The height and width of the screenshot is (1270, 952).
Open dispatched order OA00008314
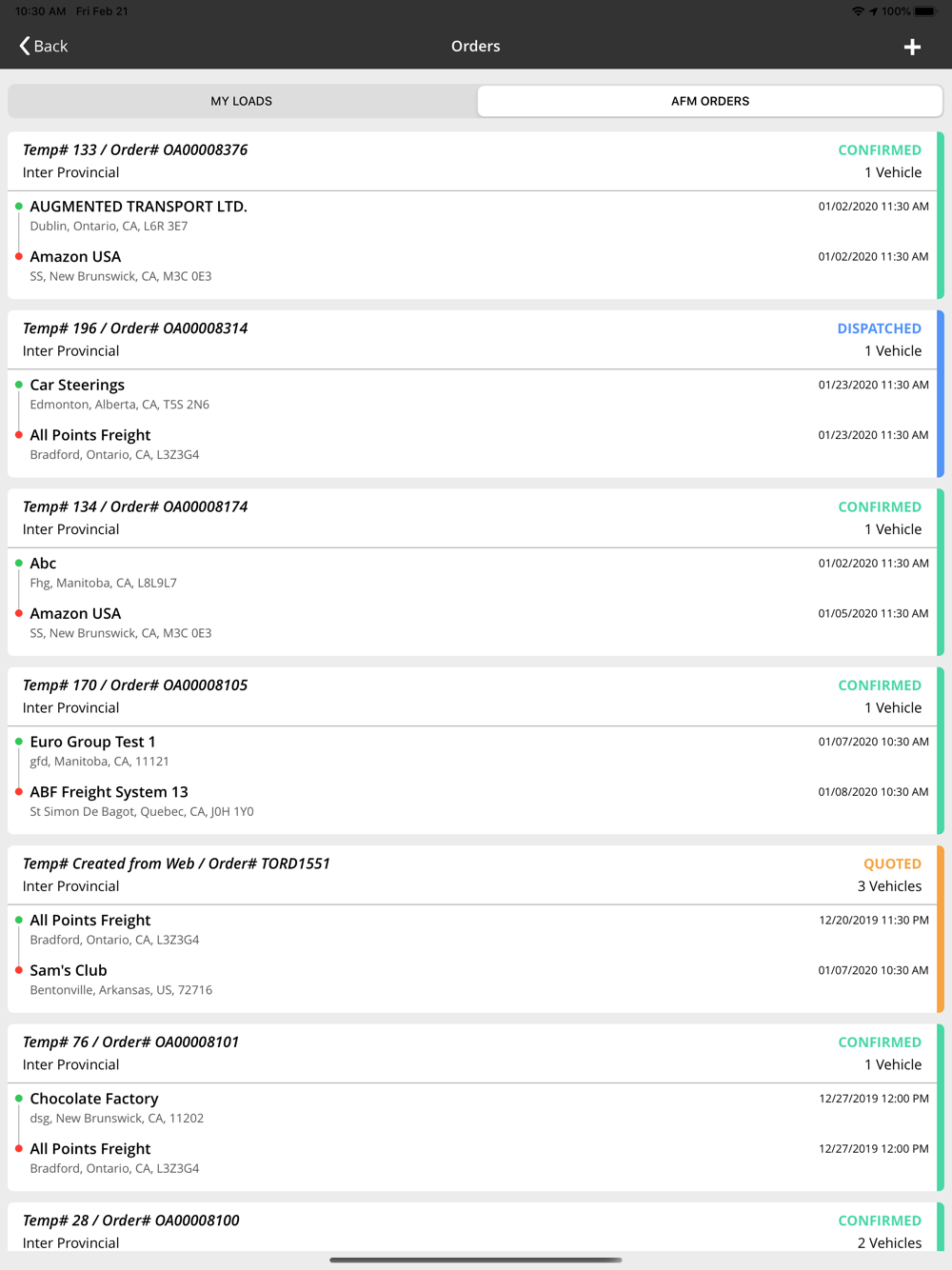(x=472, y=340)
